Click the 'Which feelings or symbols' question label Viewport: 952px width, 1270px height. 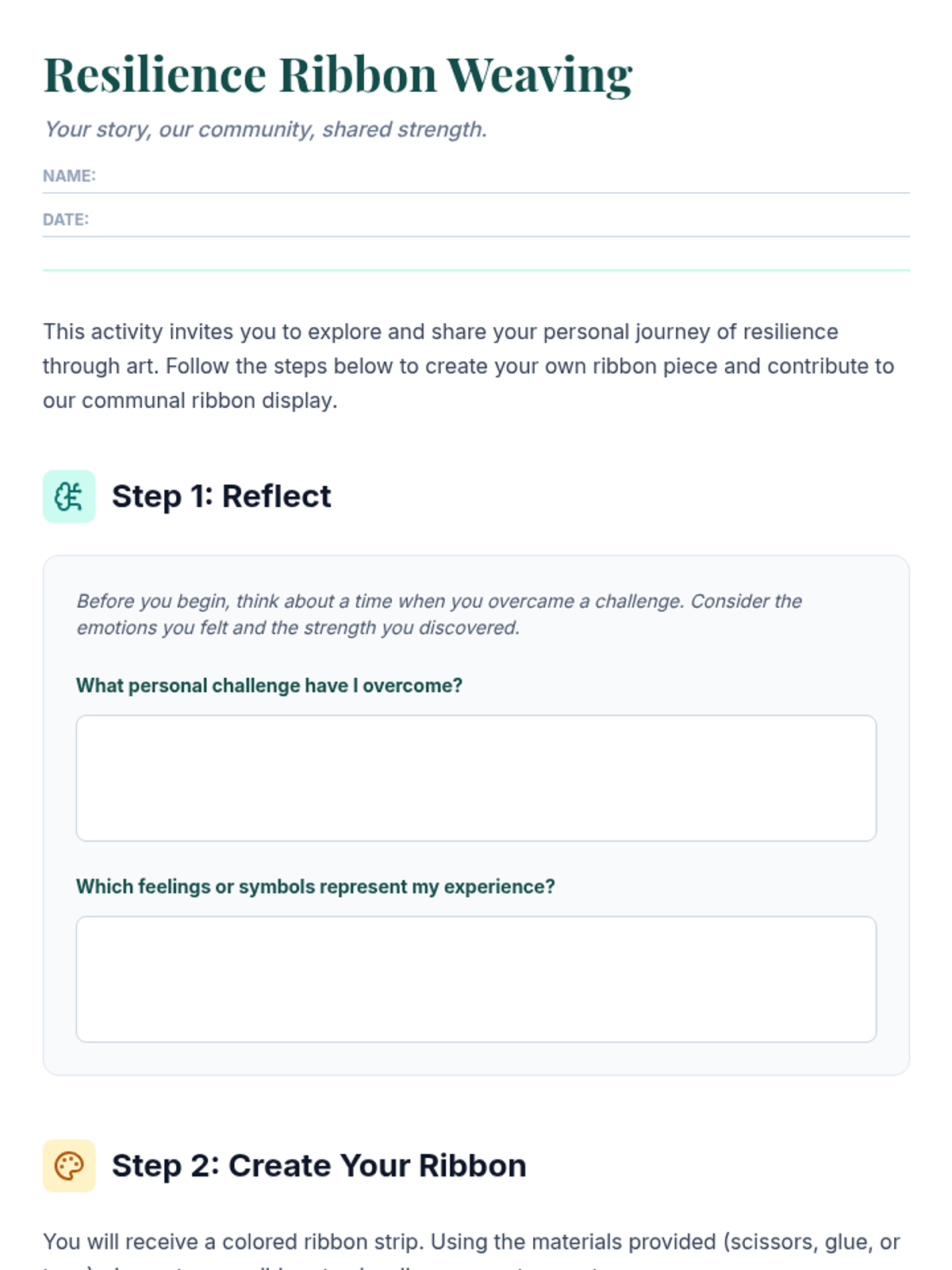(315, 887)
